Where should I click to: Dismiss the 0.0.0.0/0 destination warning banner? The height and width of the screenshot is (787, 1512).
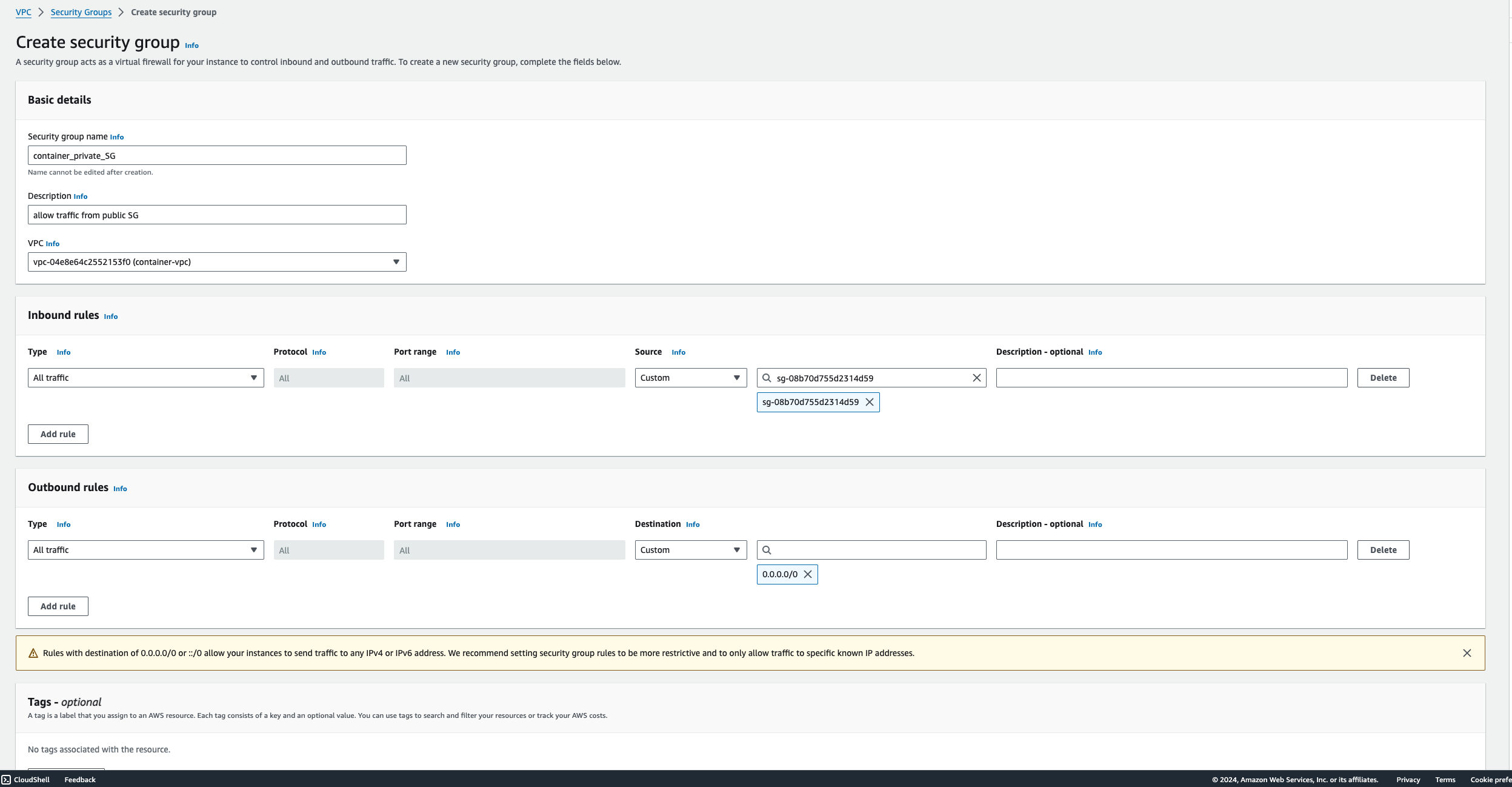point(1467,653)
